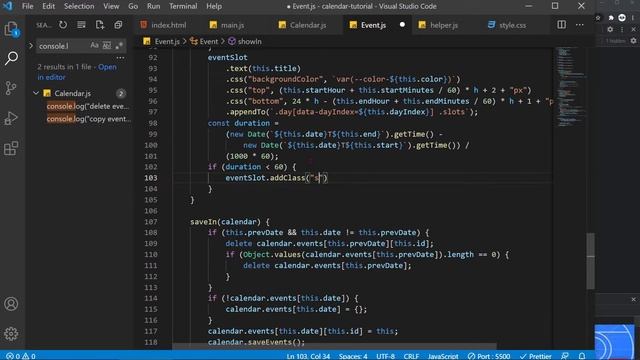Switch to the Calendar.js tab
640x360 pixels.
coord(308,25)
